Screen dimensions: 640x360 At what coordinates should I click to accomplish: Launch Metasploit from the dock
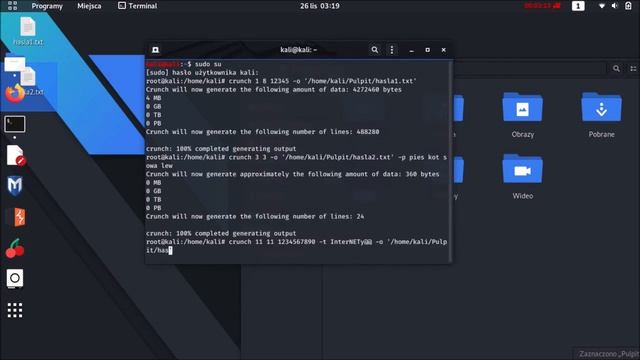[15, 186]
